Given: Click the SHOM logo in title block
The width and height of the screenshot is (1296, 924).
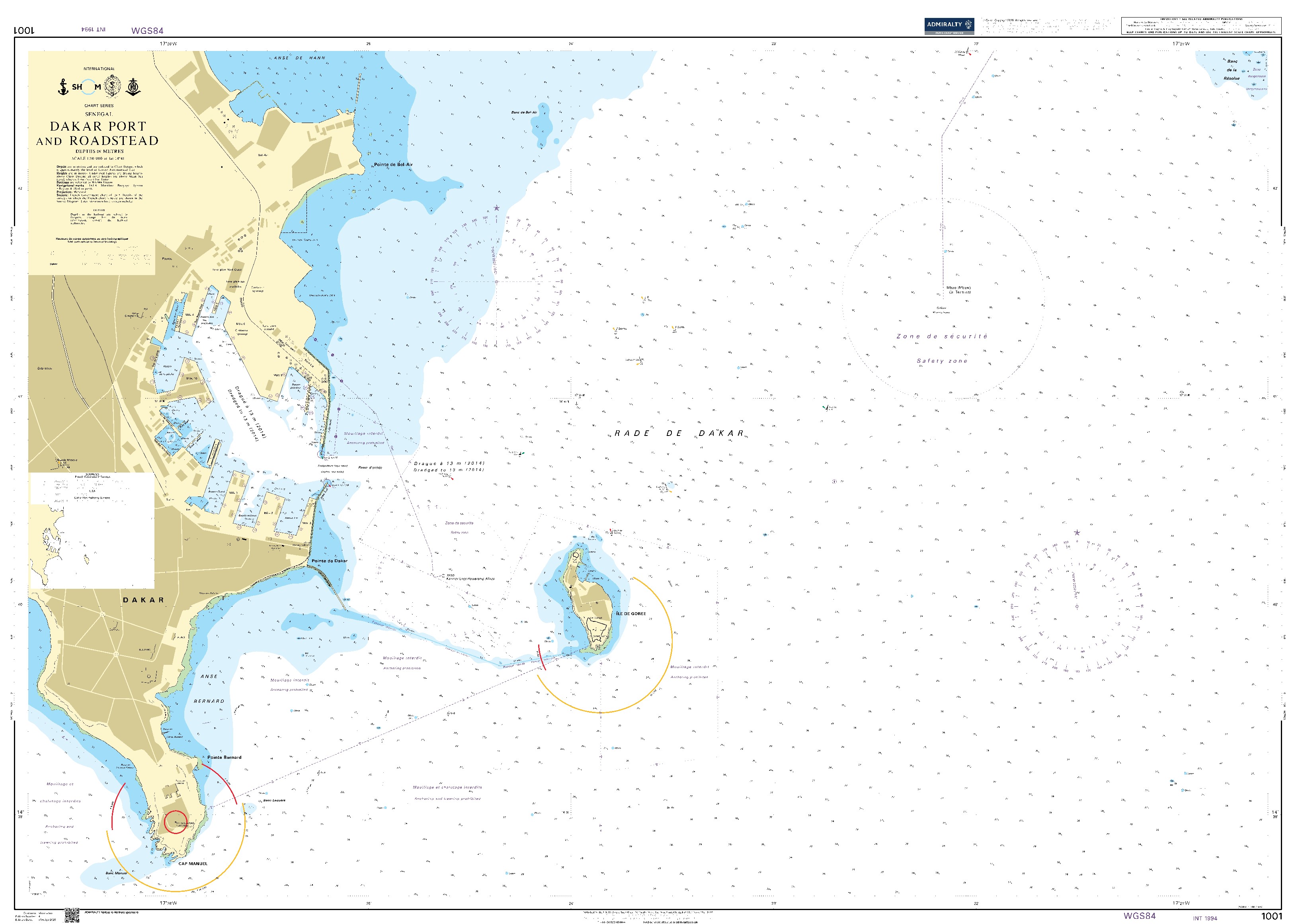Looking at the screenshot, I should coord(86,87).
